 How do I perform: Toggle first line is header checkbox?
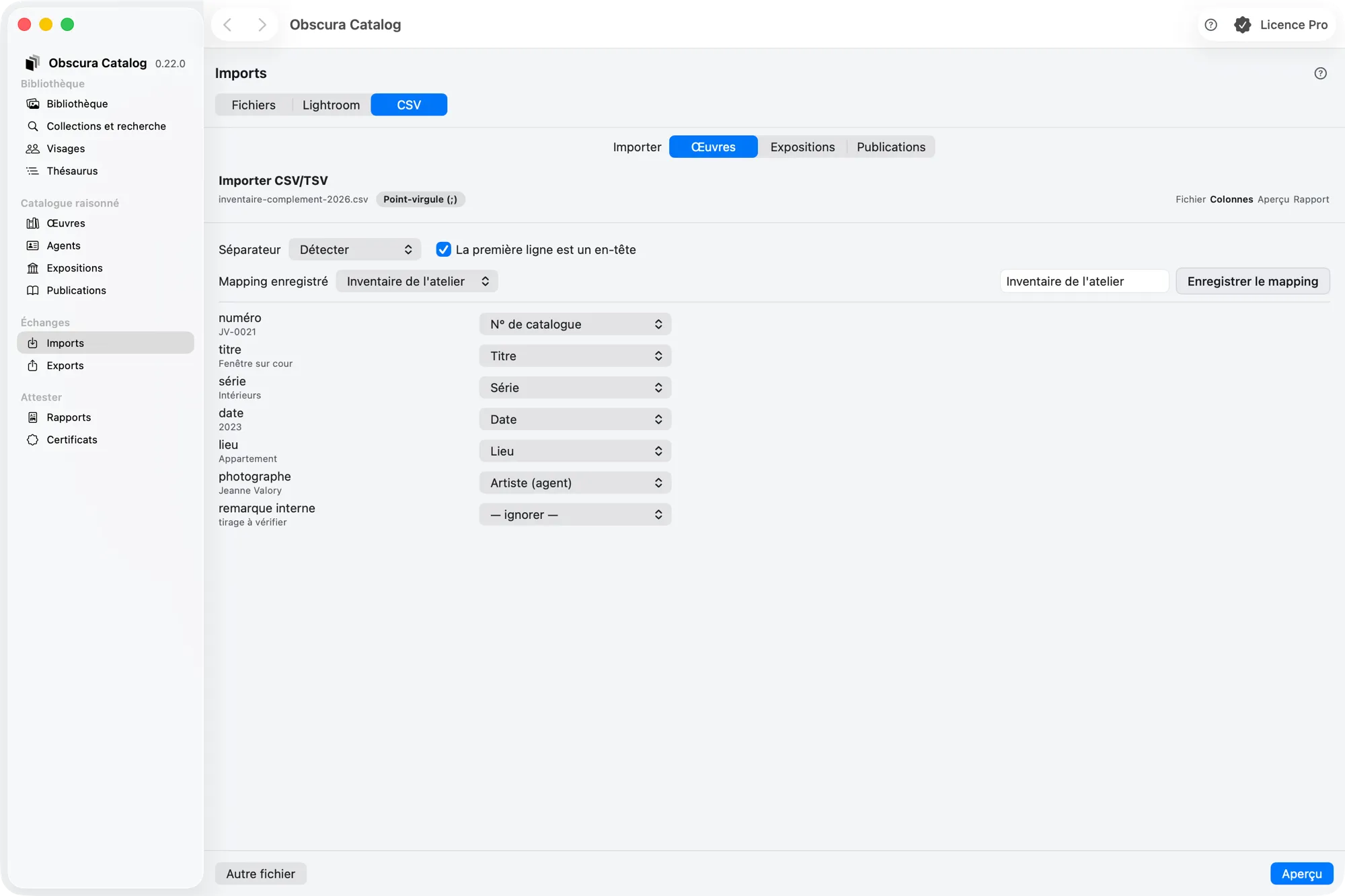tap(443, 249)
